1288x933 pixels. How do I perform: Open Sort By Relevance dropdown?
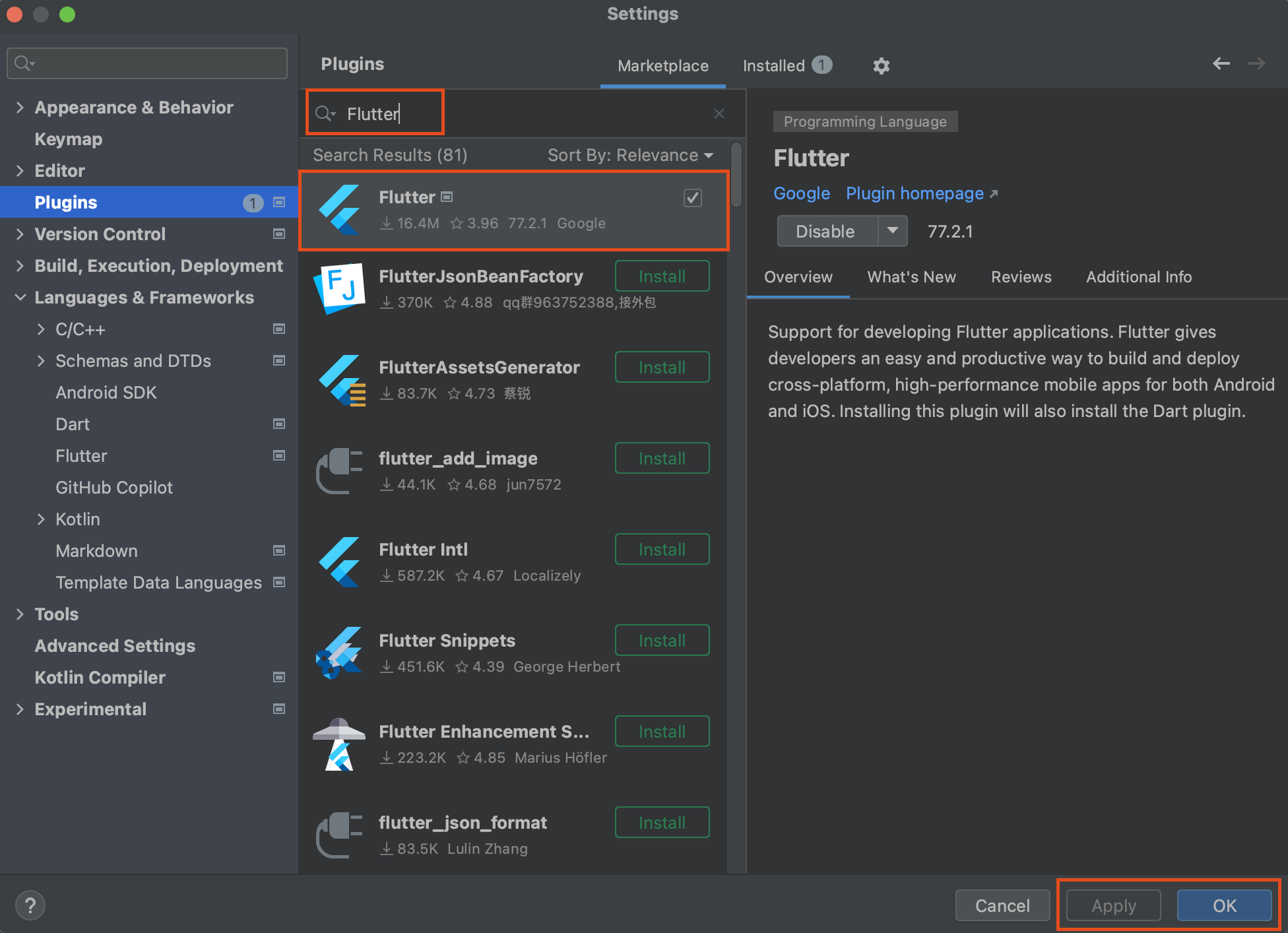(630, 155)
